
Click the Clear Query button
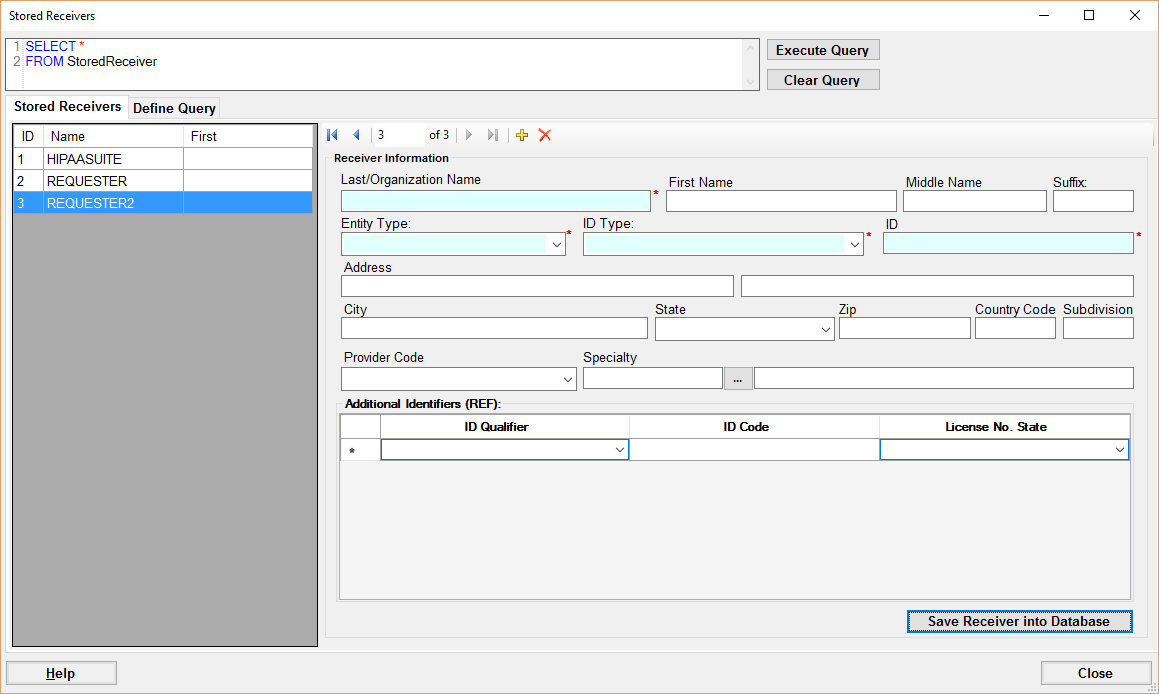pyautogui.click(x=822, y=80)
